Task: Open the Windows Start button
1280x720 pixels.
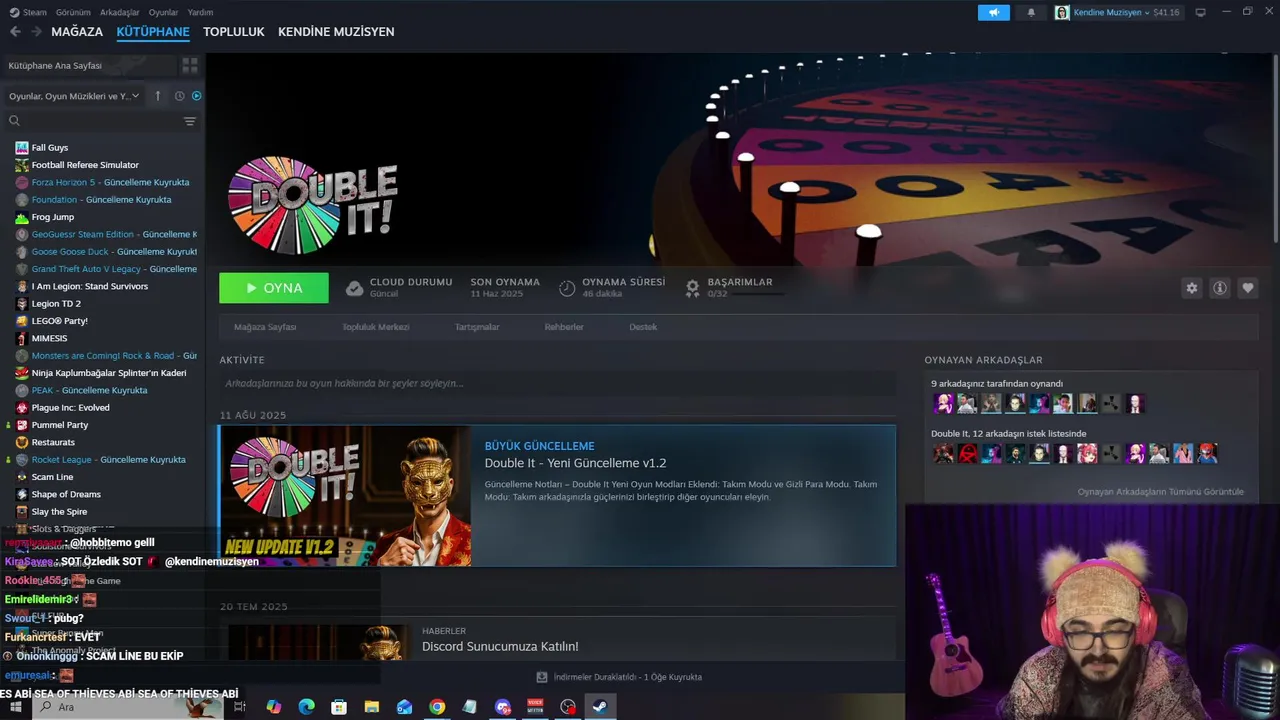Action: [15, 707]
